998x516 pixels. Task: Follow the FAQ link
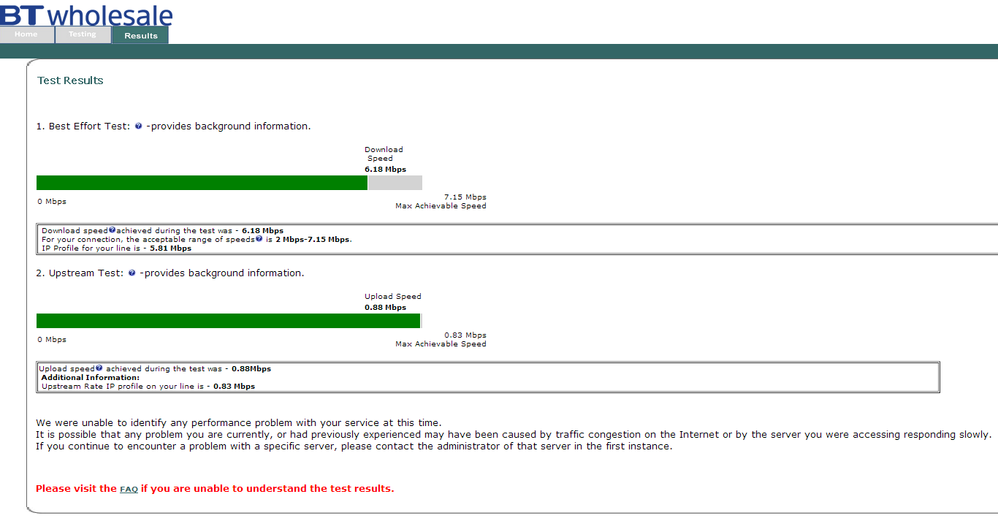pyautogui.click(x=129, y=489)
